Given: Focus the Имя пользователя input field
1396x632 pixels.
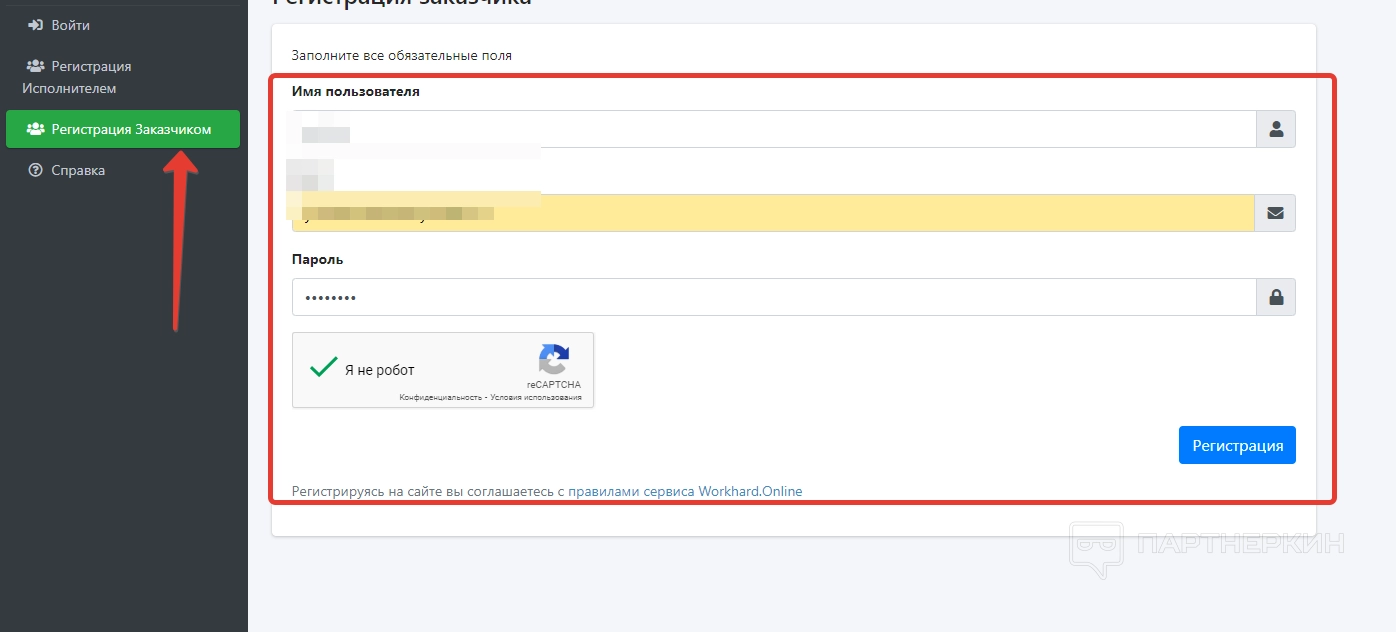Looking at the screenshot, I should 774,129.
